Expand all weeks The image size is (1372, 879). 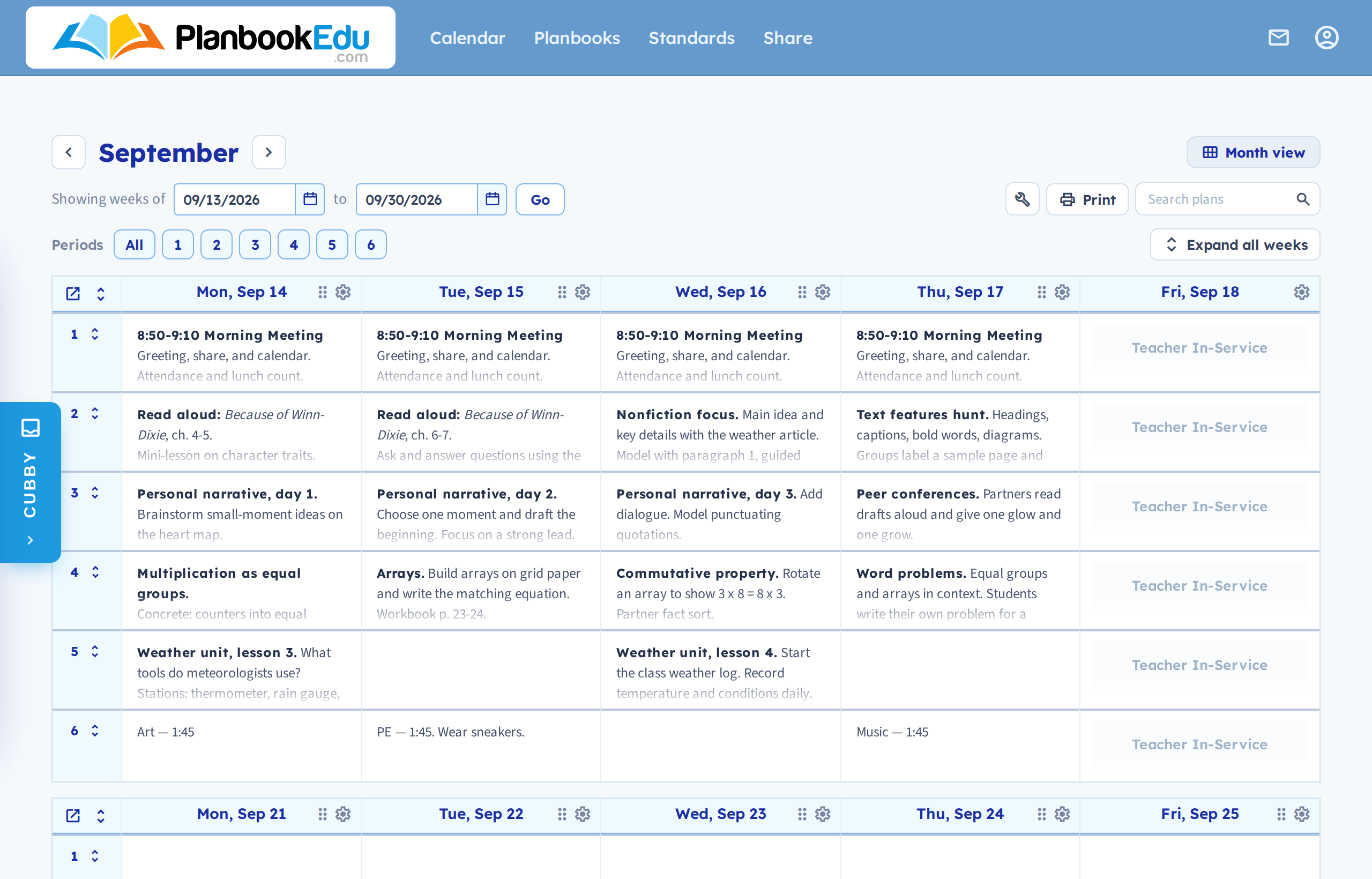click(1235, 245)
